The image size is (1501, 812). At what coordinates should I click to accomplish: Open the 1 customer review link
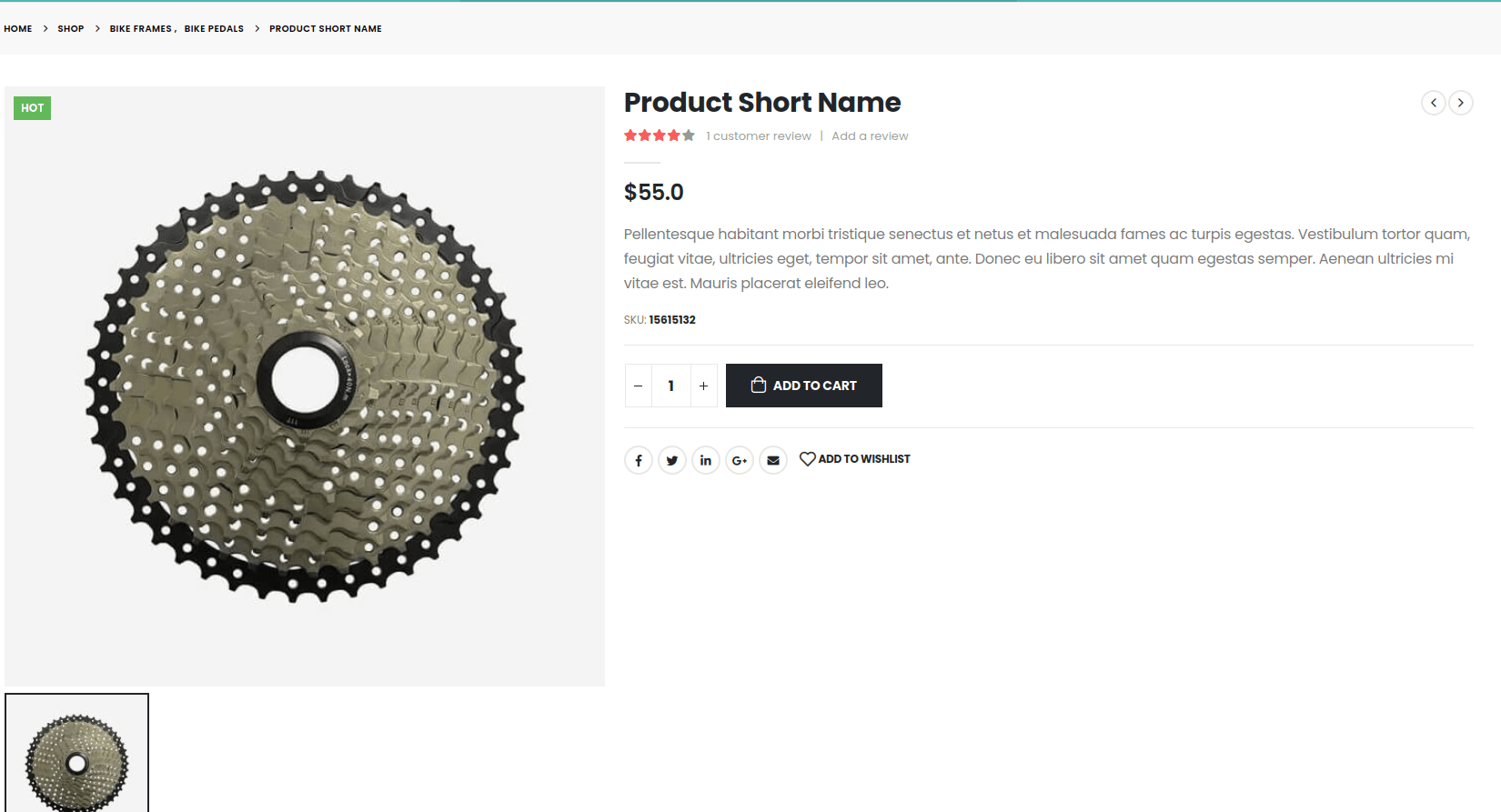click(x=759, y=136)
